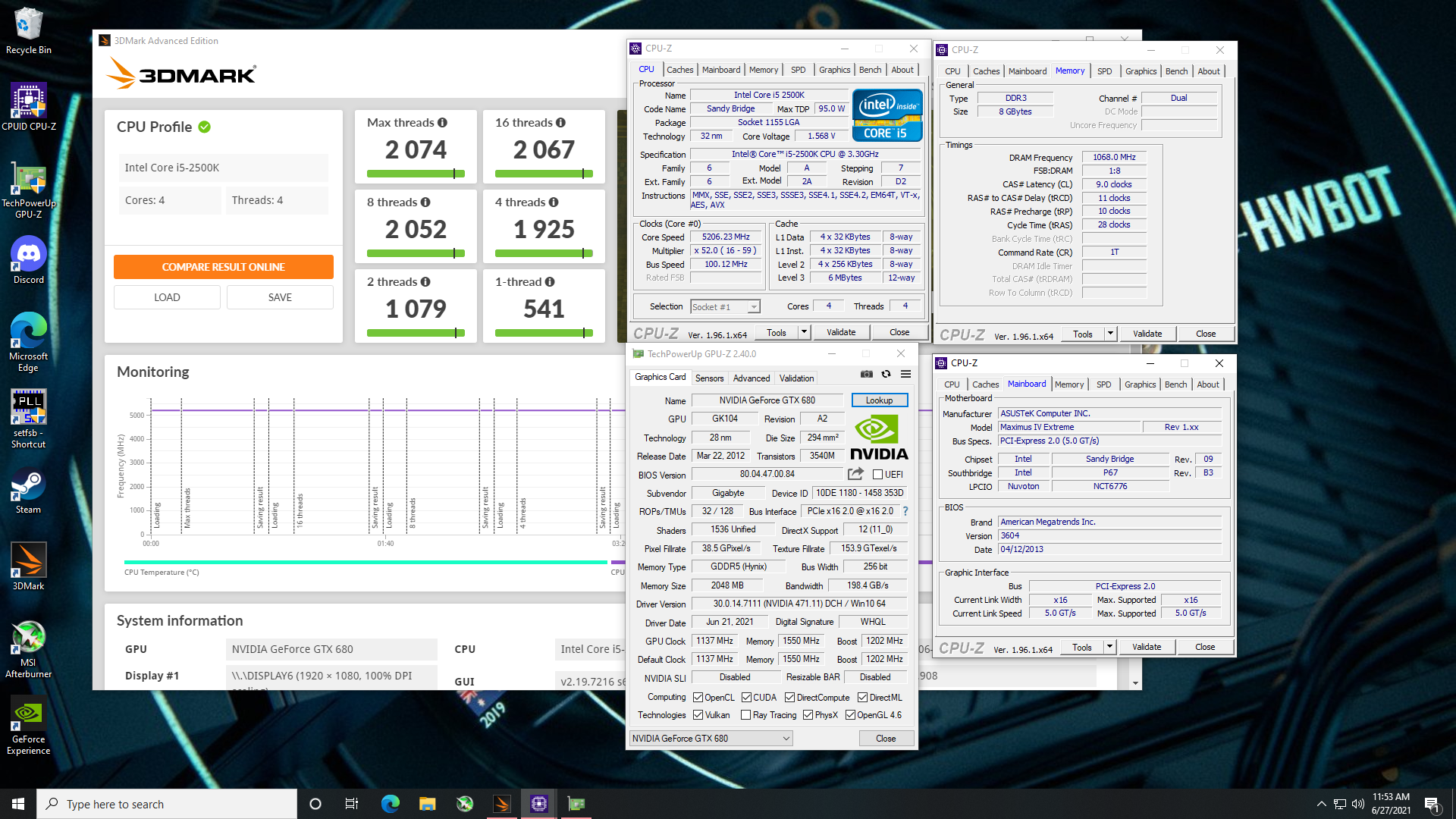Open GeForce Experience desktop icon
The width and height of the screenshot is (1456, 819).
coord(28,726)
